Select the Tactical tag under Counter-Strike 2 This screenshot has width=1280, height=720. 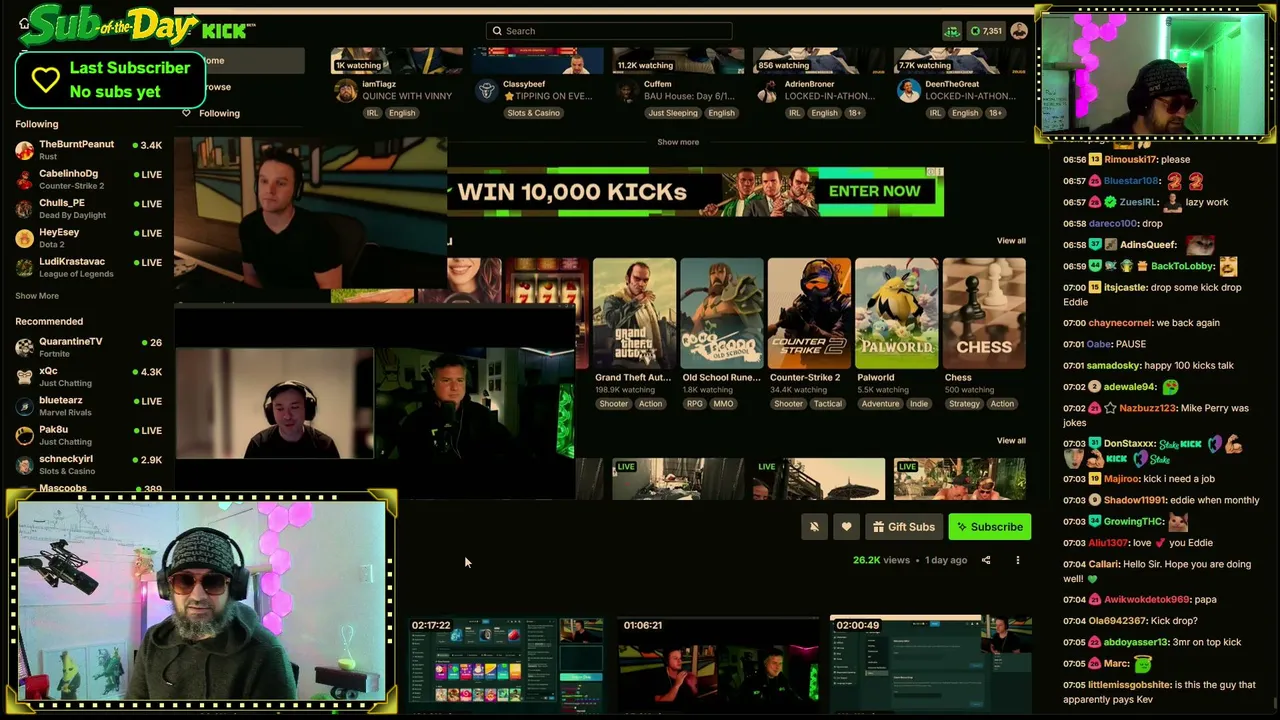point(827,404)
